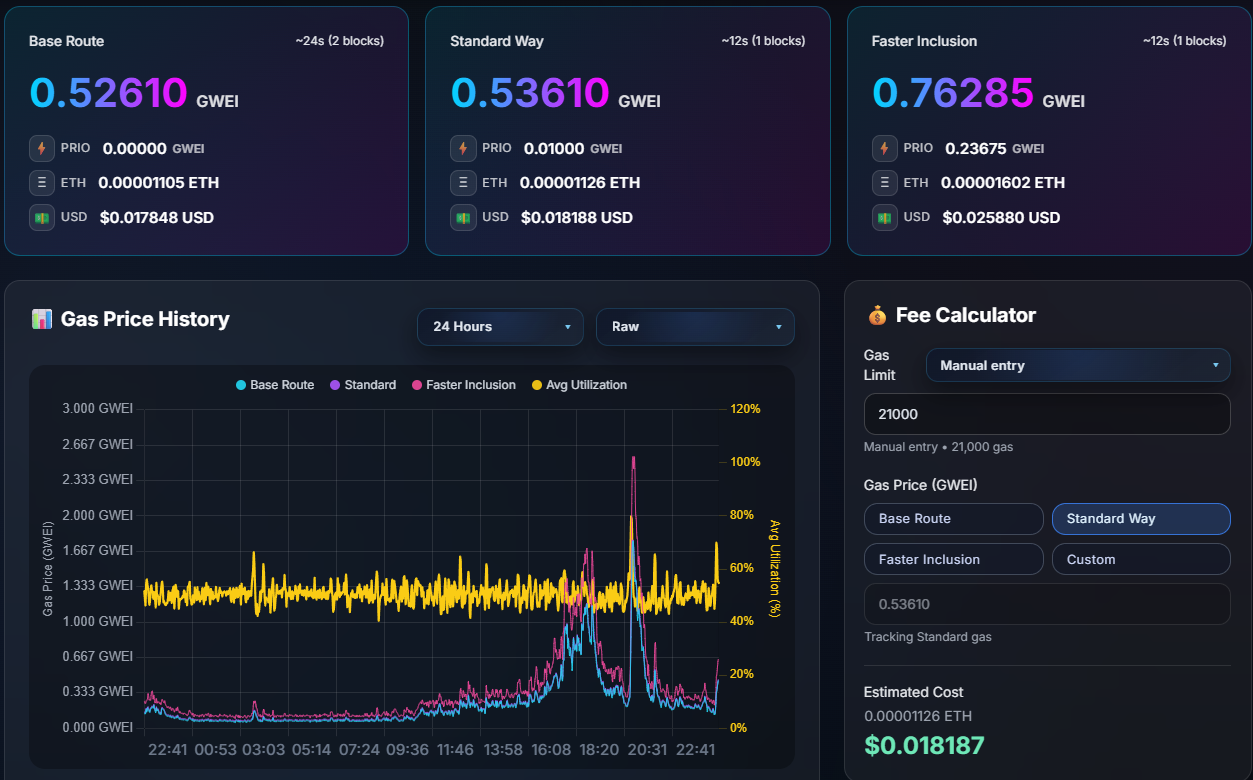Toggle the Faster Inclusion series in chart legend
This screenshot has width=1253, height=780.
[464, 385]
